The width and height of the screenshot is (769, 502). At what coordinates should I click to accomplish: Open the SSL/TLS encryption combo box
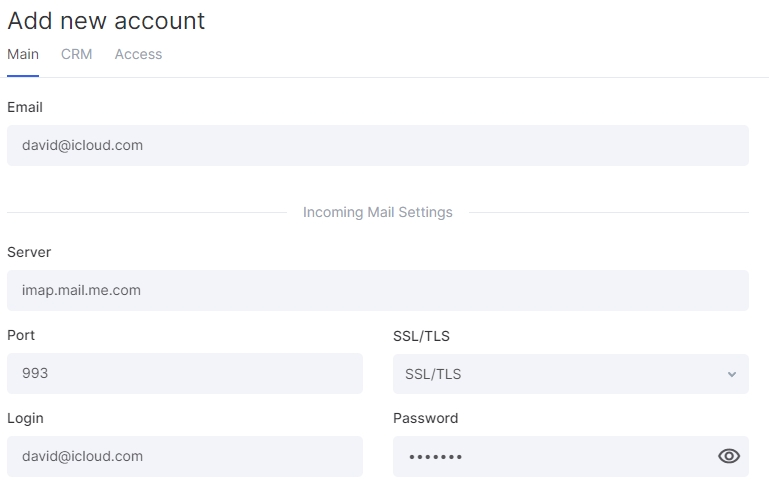(571, 374)
